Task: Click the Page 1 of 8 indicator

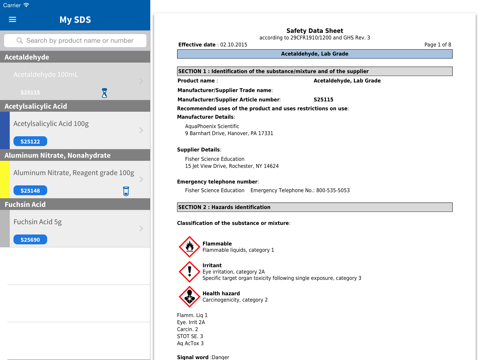Action: tap(437, 45)
